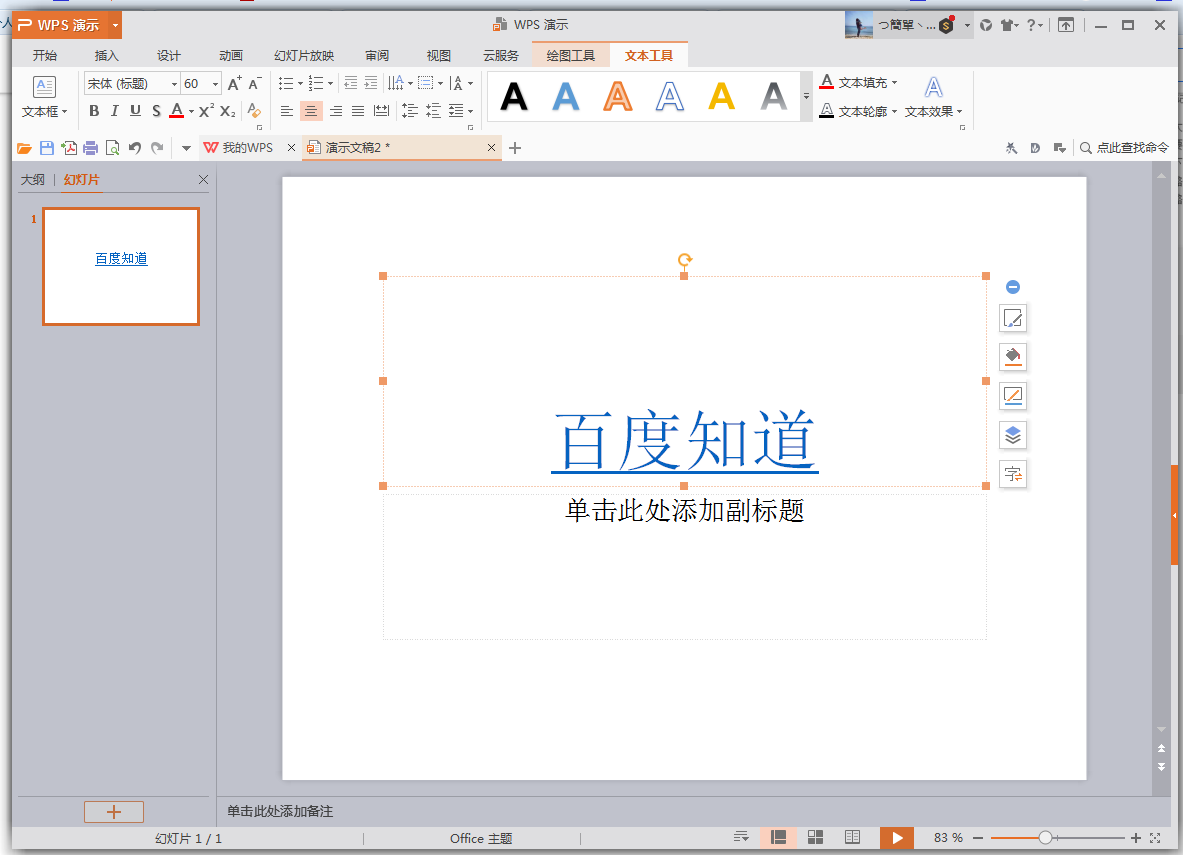Click the 百度知道 hyperlink on the slide
This screenshot has height=855, width=1183.
coord(684,438)
